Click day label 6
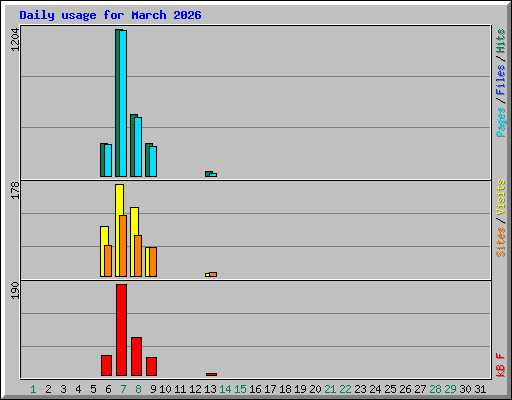The height and width of the screenshot is (400, 512). click(108, 389)
